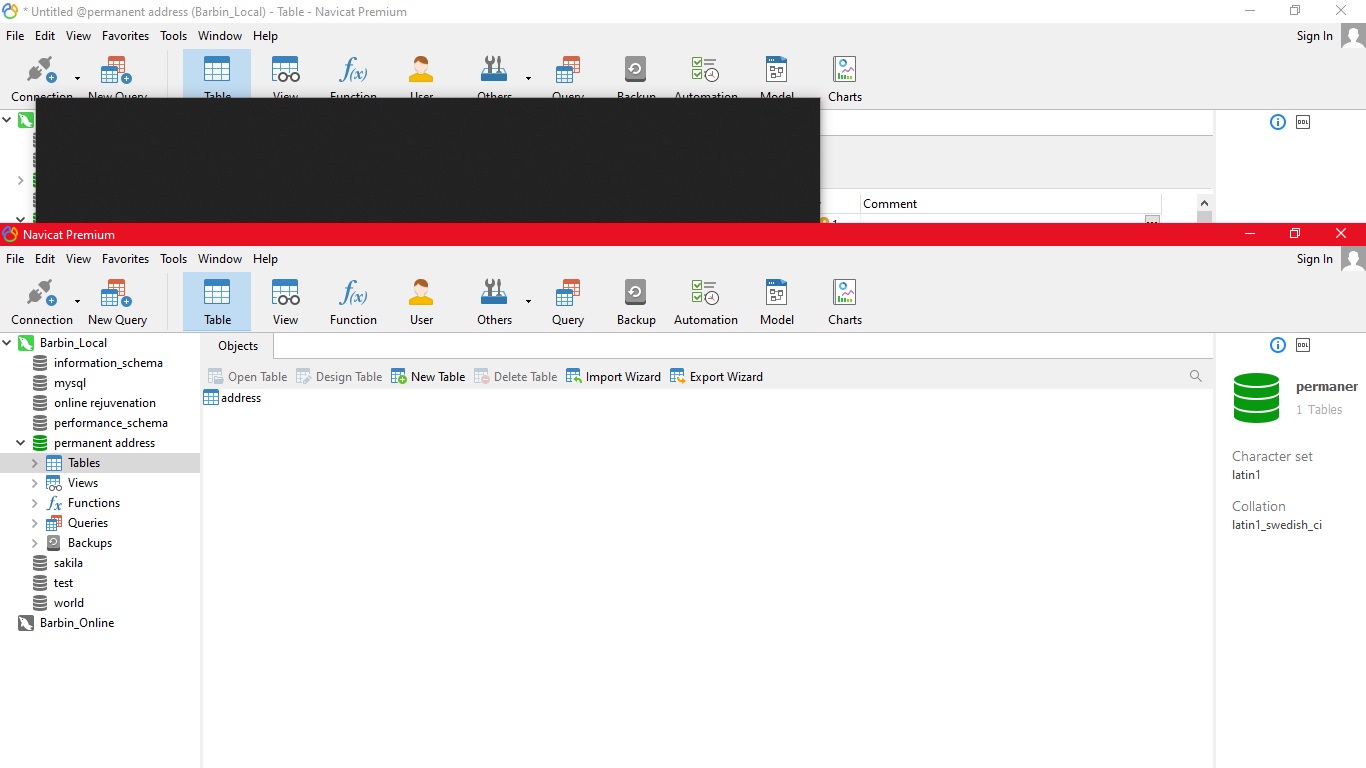The width and height of the screenshot is (1366, 768).
Task: Click the New Table button
Action: point(428,377)
